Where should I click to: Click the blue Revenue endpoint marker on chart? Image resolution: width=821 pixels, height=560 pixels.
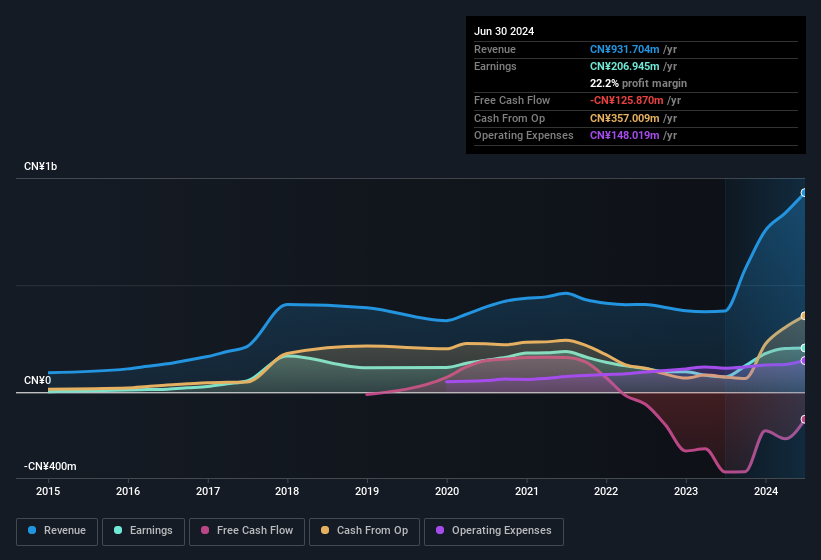[804, 193]
